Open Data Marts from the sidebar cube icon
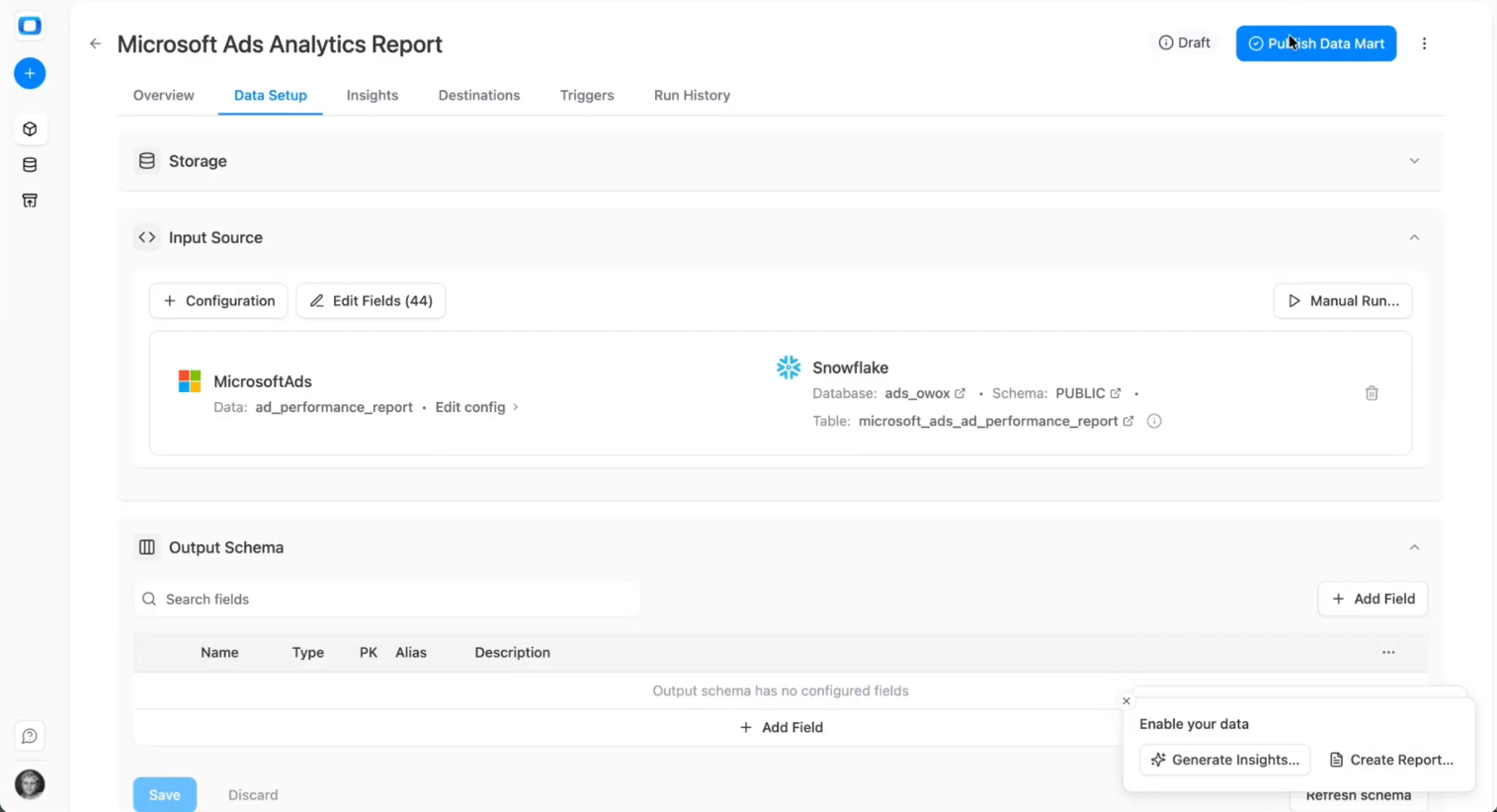The image size is (1497, 812). click(x=30, y=128)
